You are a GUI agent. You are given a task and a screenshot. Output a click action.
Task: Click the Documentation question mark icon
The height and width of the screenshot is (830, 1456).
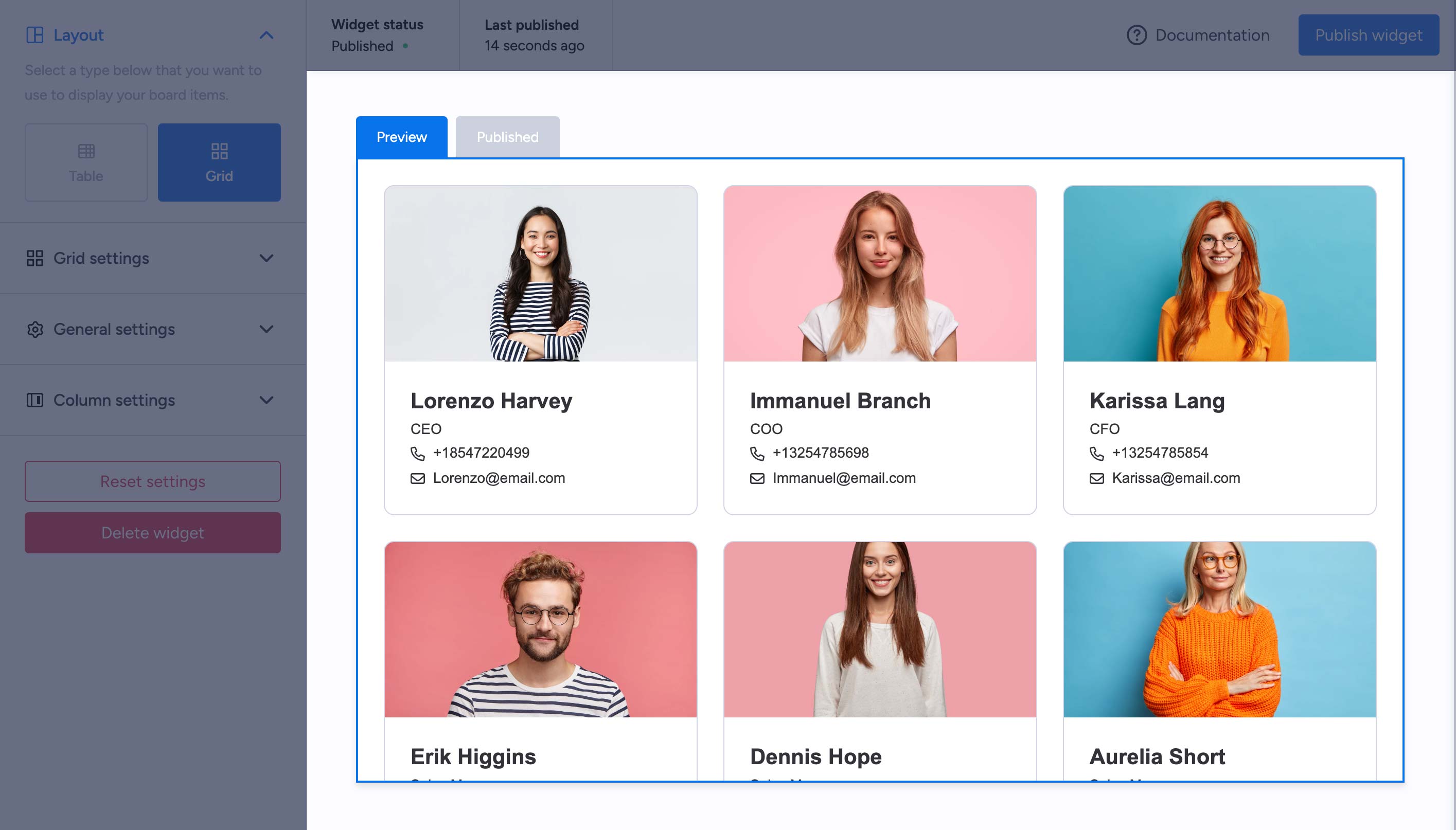pos(1136,35)
